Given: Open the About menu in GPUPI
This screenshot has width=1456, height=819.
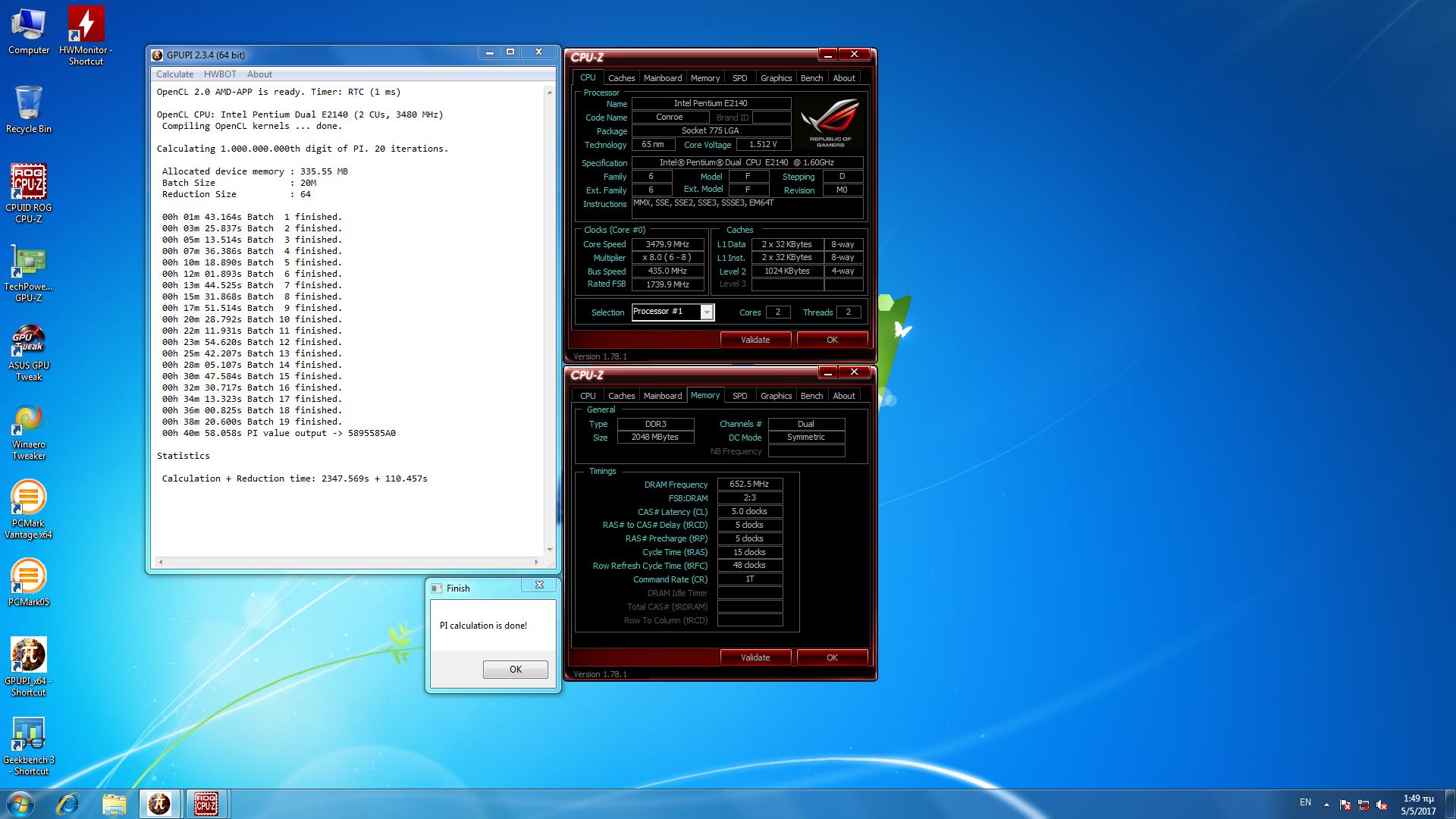Looking at the screenshot, I should (259, 74).
